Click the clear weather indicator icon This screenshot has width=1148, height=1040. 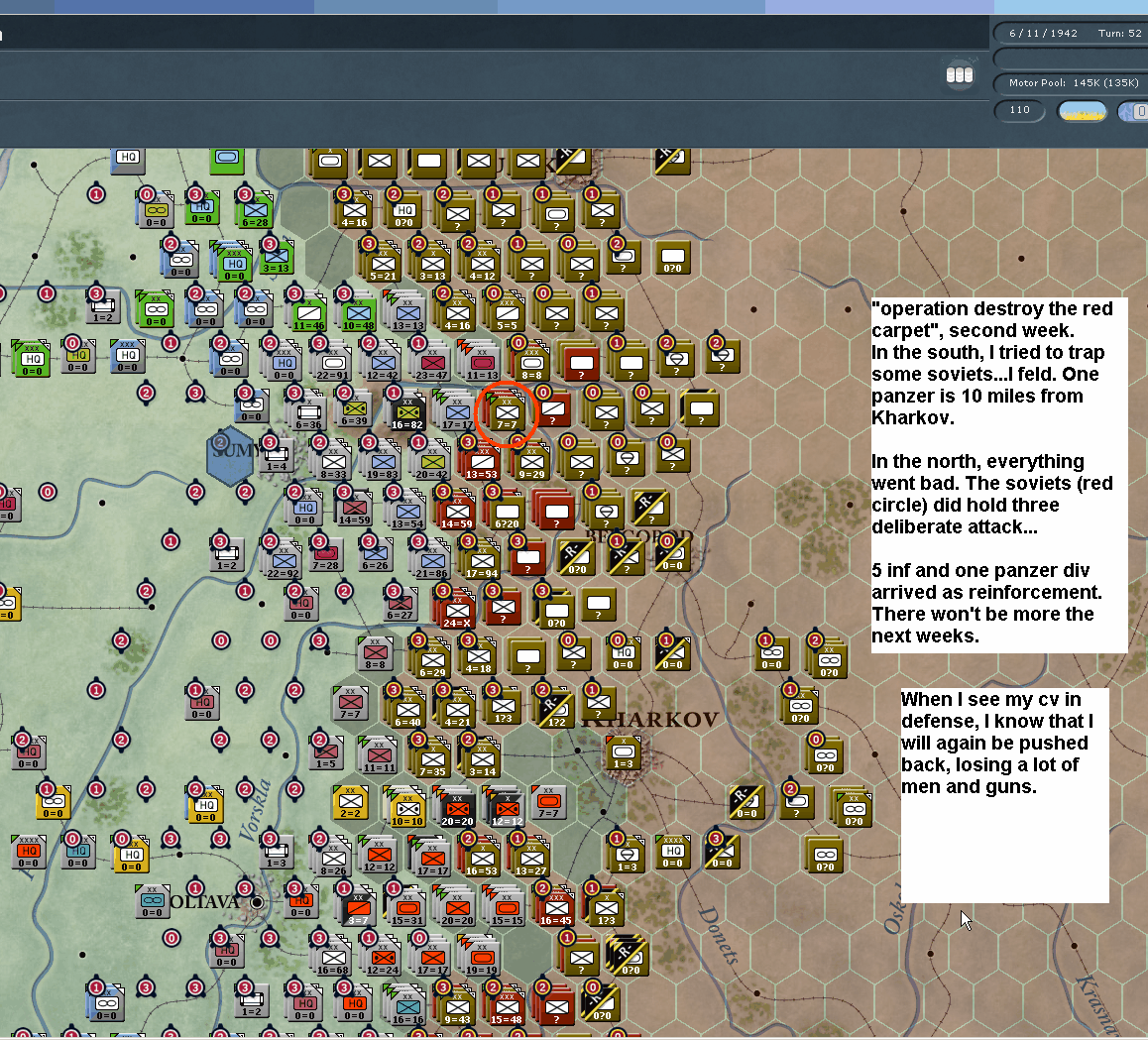pos(1083,111)
